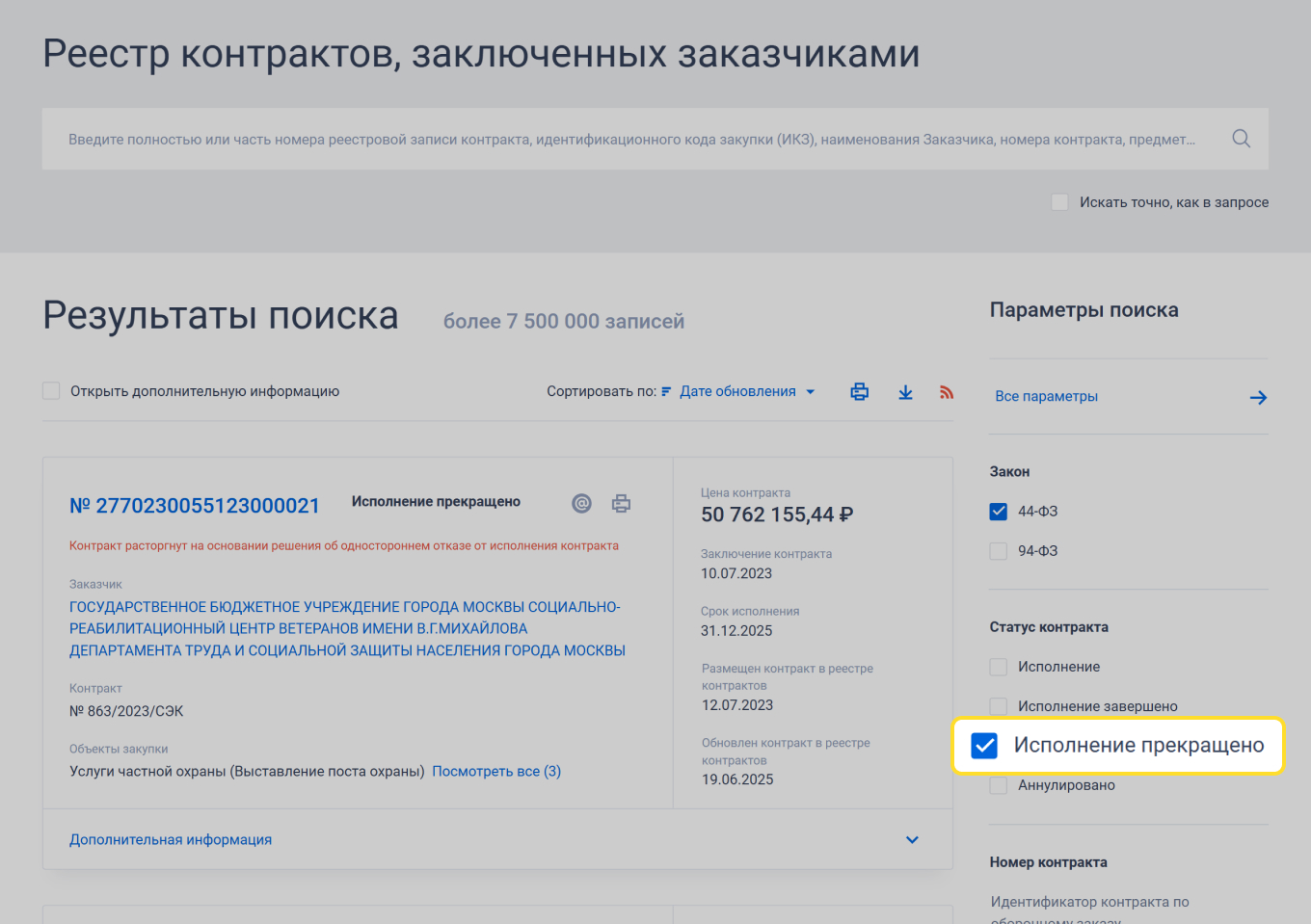Enable Искать точно, как в запросе checkbox
This screenshot has height=924, width=1311.
pyautogui.click(x=1059, y=201)
